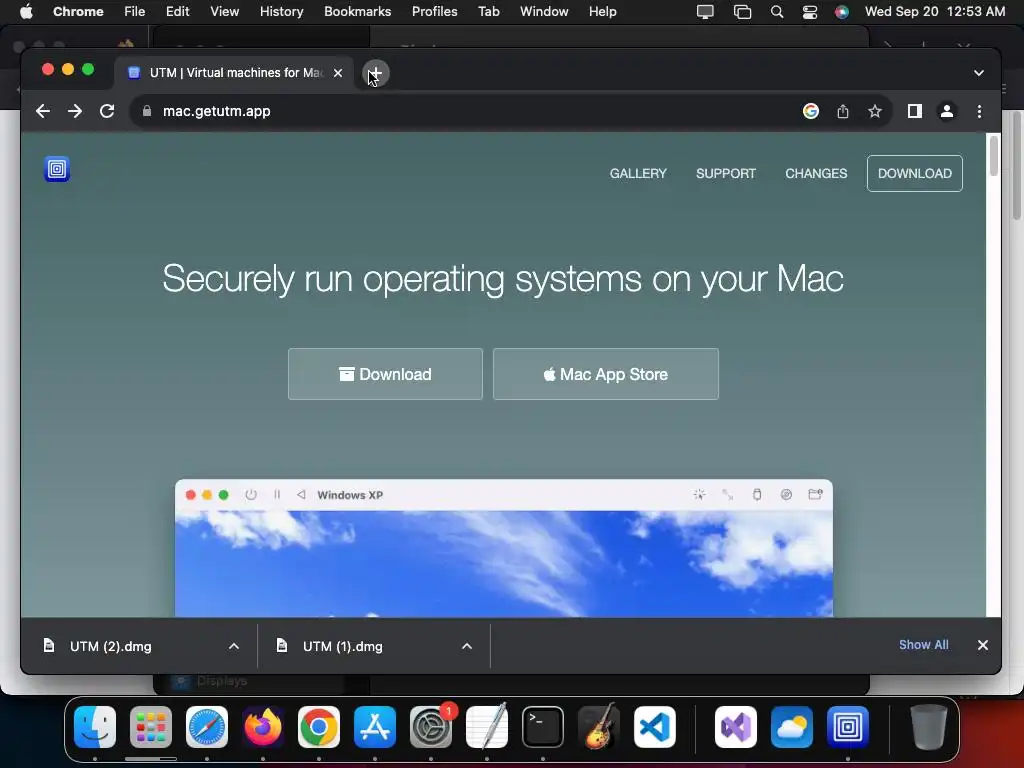
Task: Open the Profiles menu
Action: point(434,12)
